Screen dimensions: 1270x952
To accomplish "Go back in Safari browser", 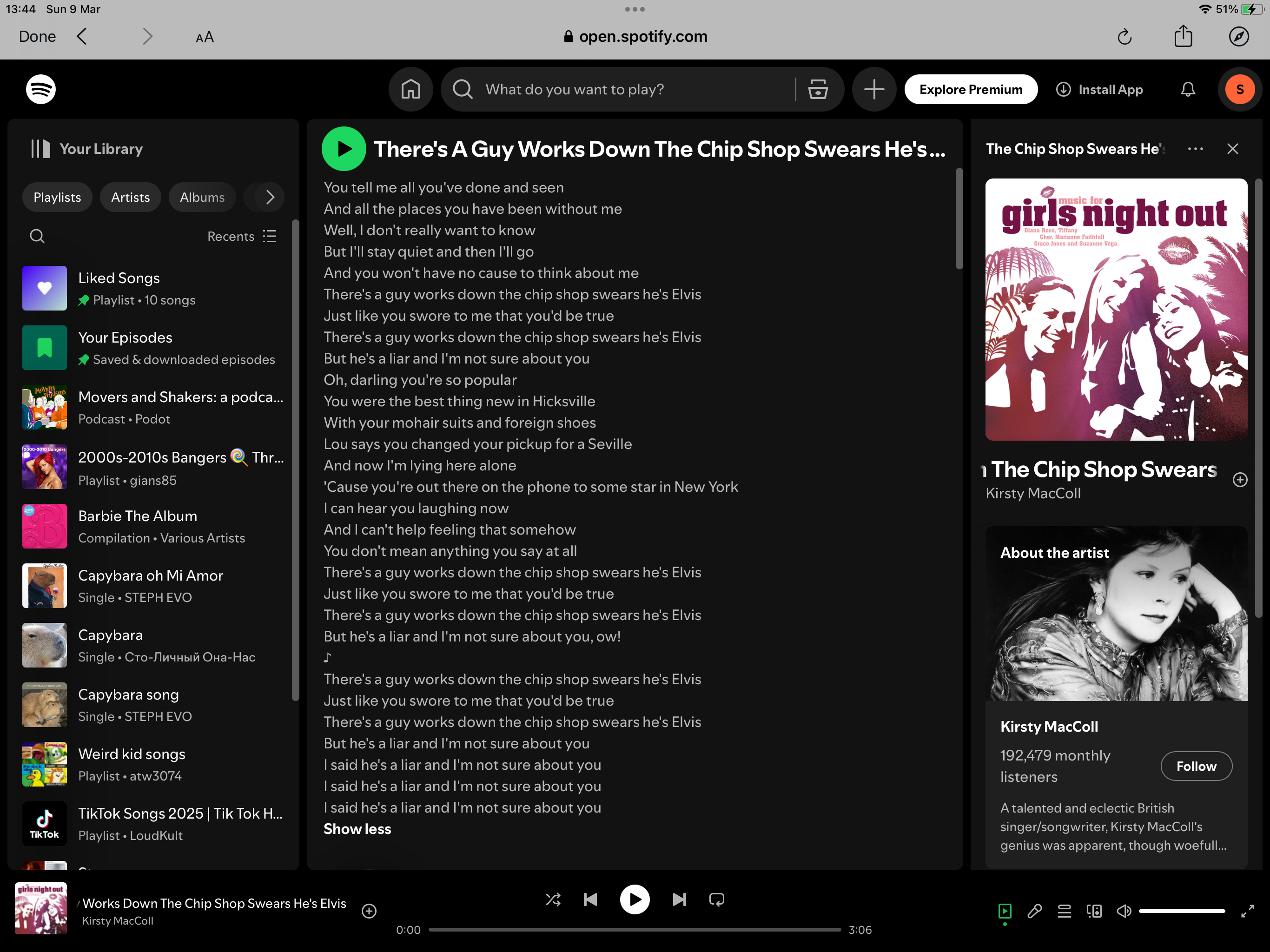I will click(x=82, y=37).
